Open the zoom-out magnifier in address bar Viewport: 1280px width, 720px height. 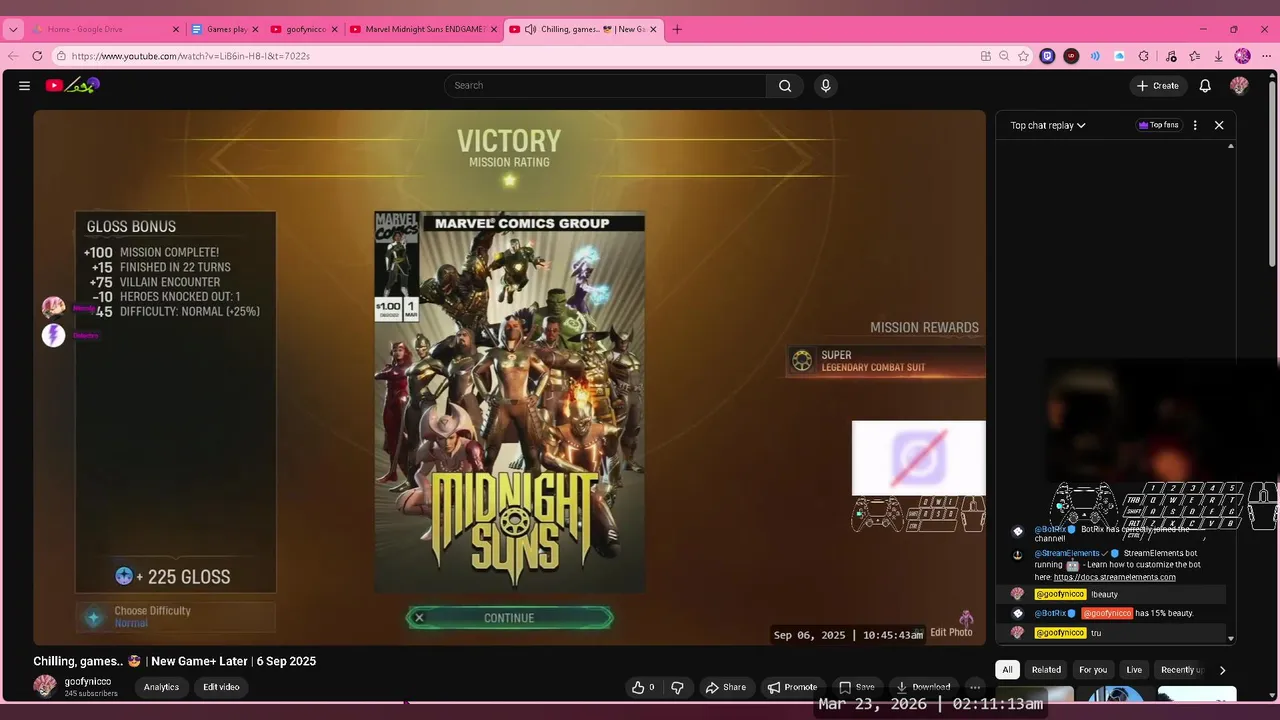(x=1004, y=56)
